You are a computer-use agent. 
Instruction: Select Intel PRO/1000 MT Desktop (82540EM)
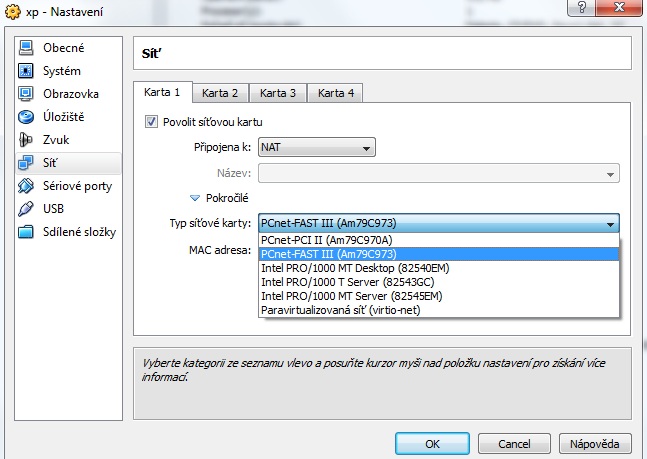439,268
